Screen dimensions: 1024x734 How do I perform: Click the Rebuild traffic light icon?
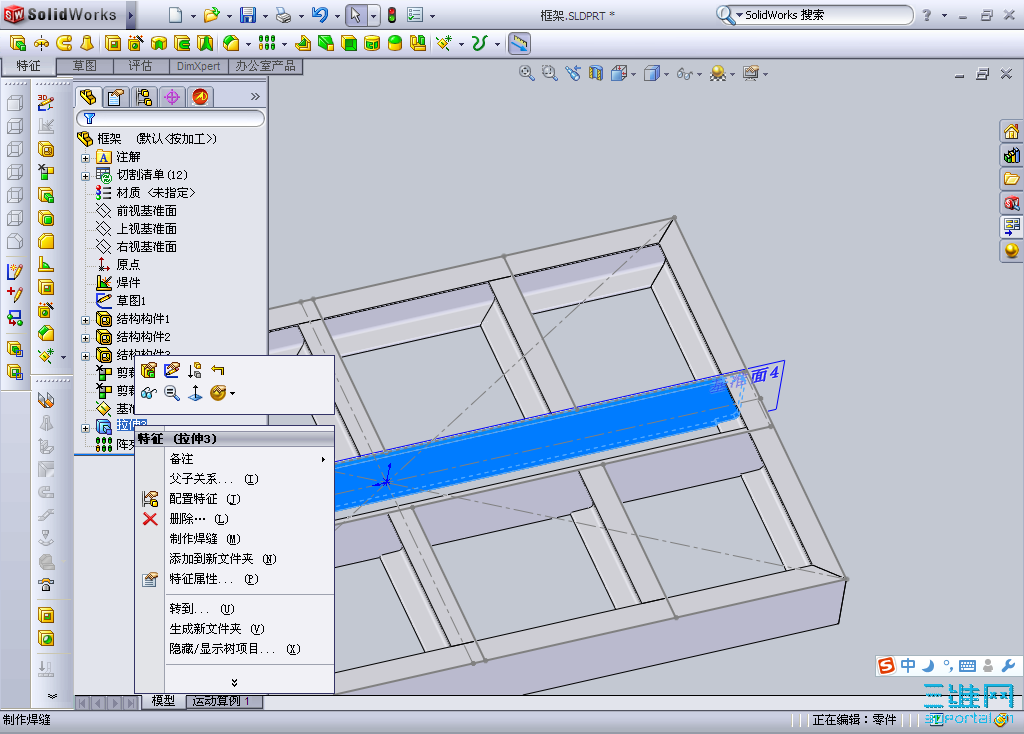click(x=392, y=14)
